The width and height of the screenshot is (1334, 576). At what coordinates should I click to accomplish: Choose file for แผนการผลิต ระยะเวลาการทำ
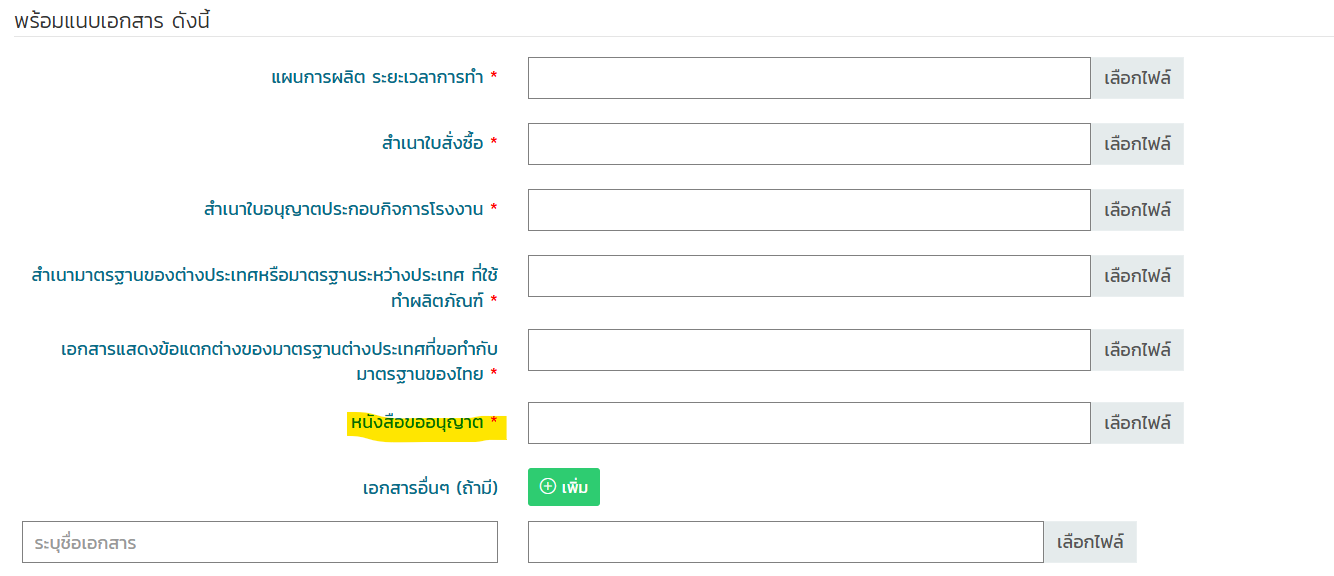[1137, 78]
